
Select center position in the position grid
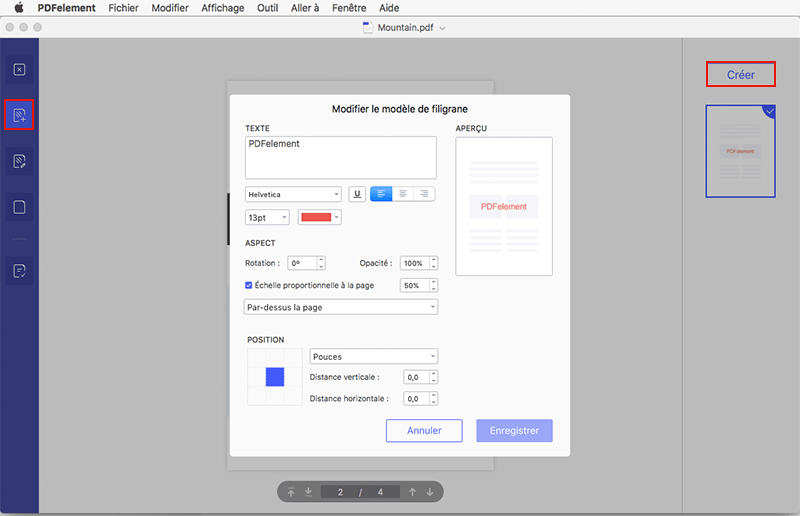tap(275, 377)
